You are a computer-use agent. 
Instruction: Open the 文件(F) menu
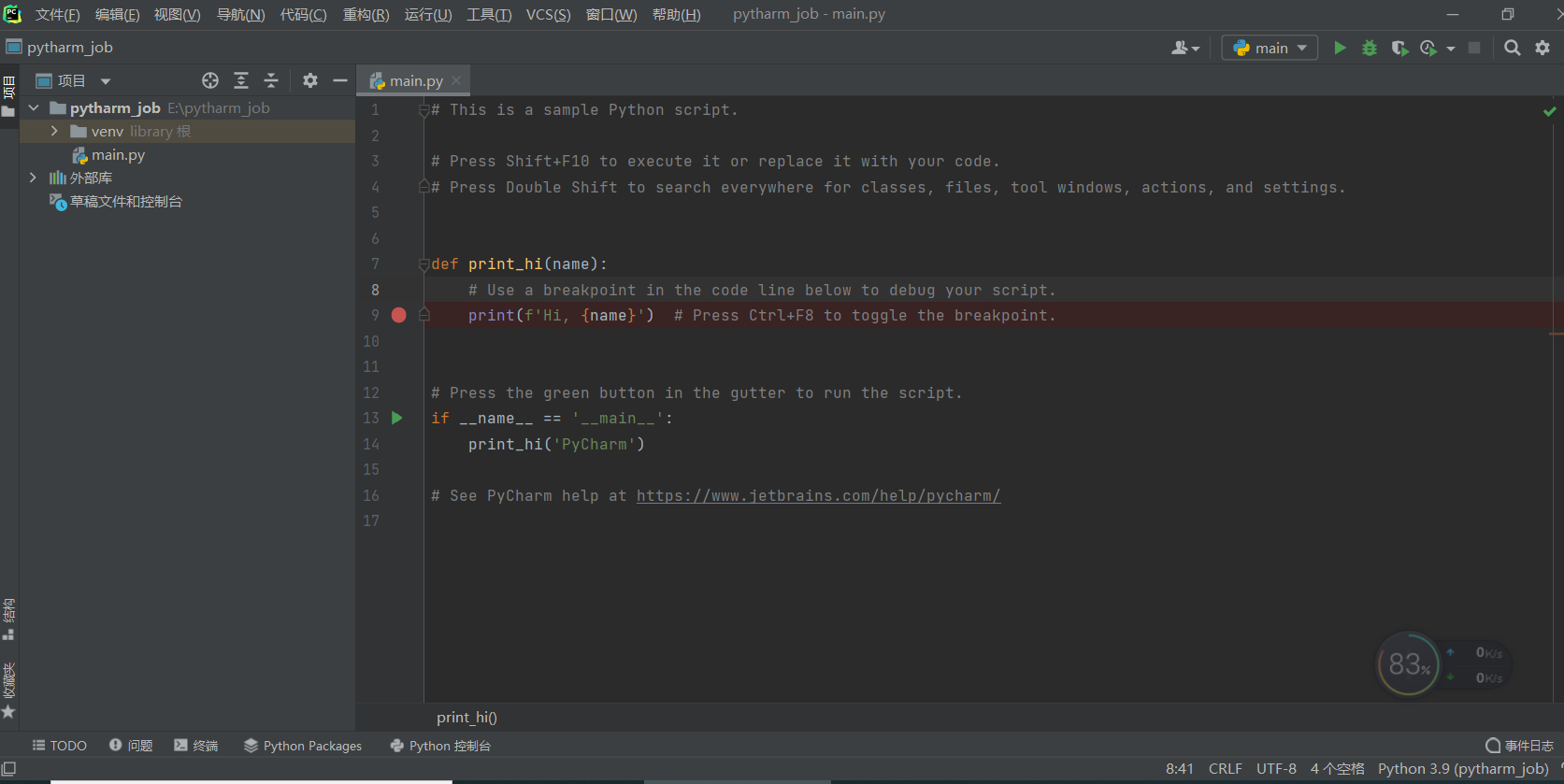pos(57,14)
